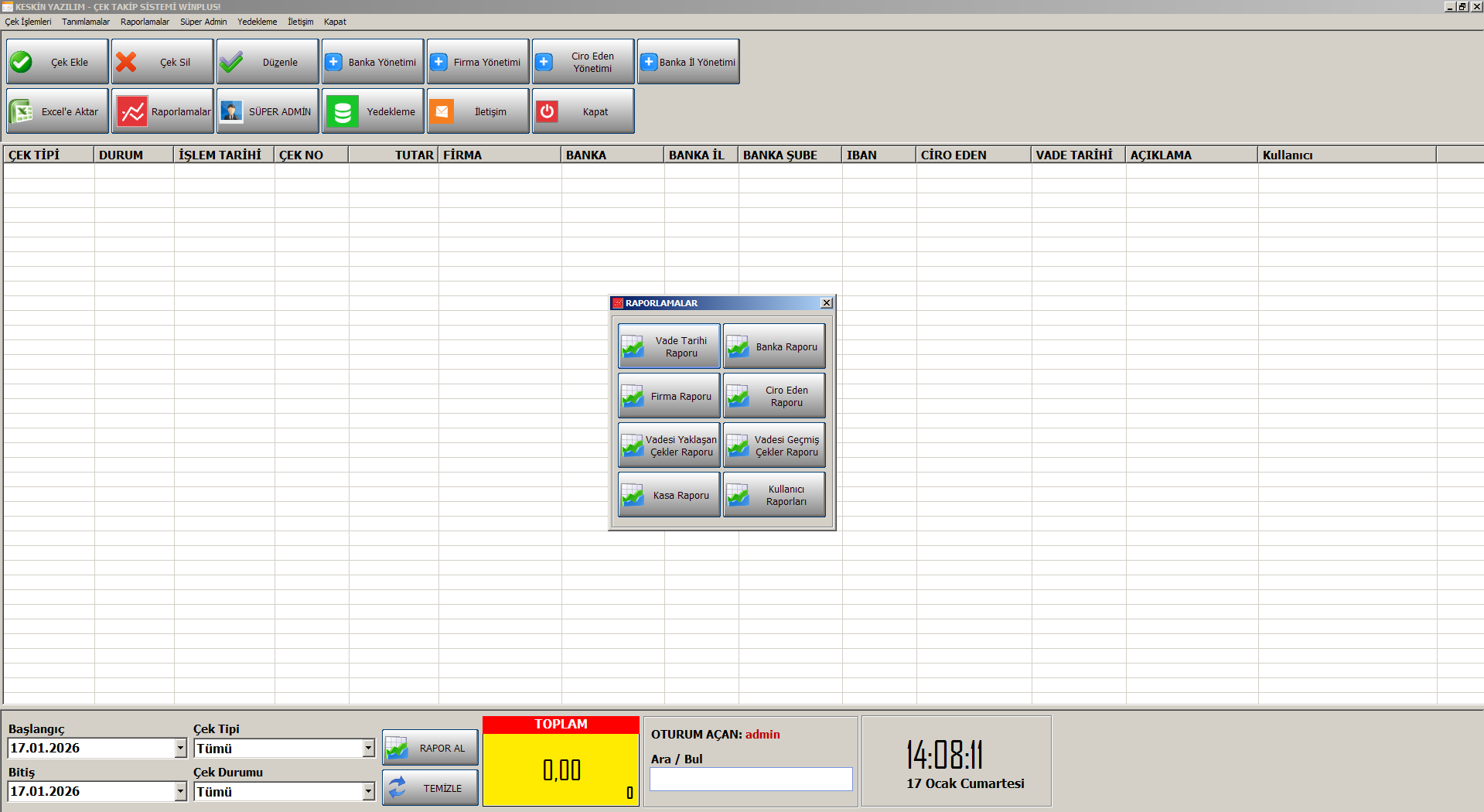
Task: Click the Ara / Bul search field
Action: [x=750, y=779]
